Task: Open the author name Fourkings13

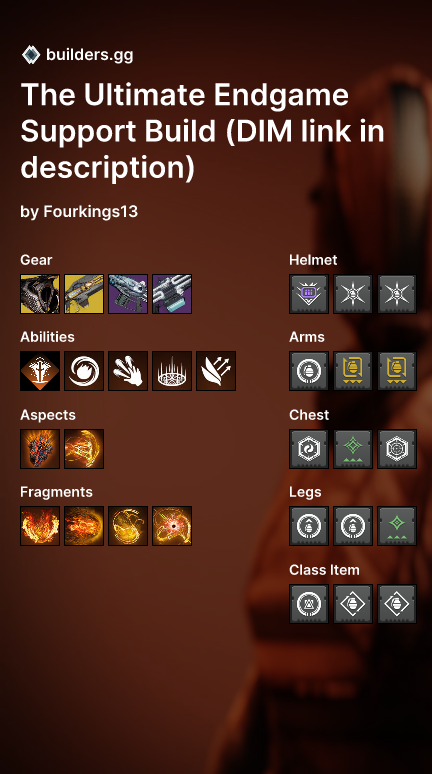Action: point(91,212)
